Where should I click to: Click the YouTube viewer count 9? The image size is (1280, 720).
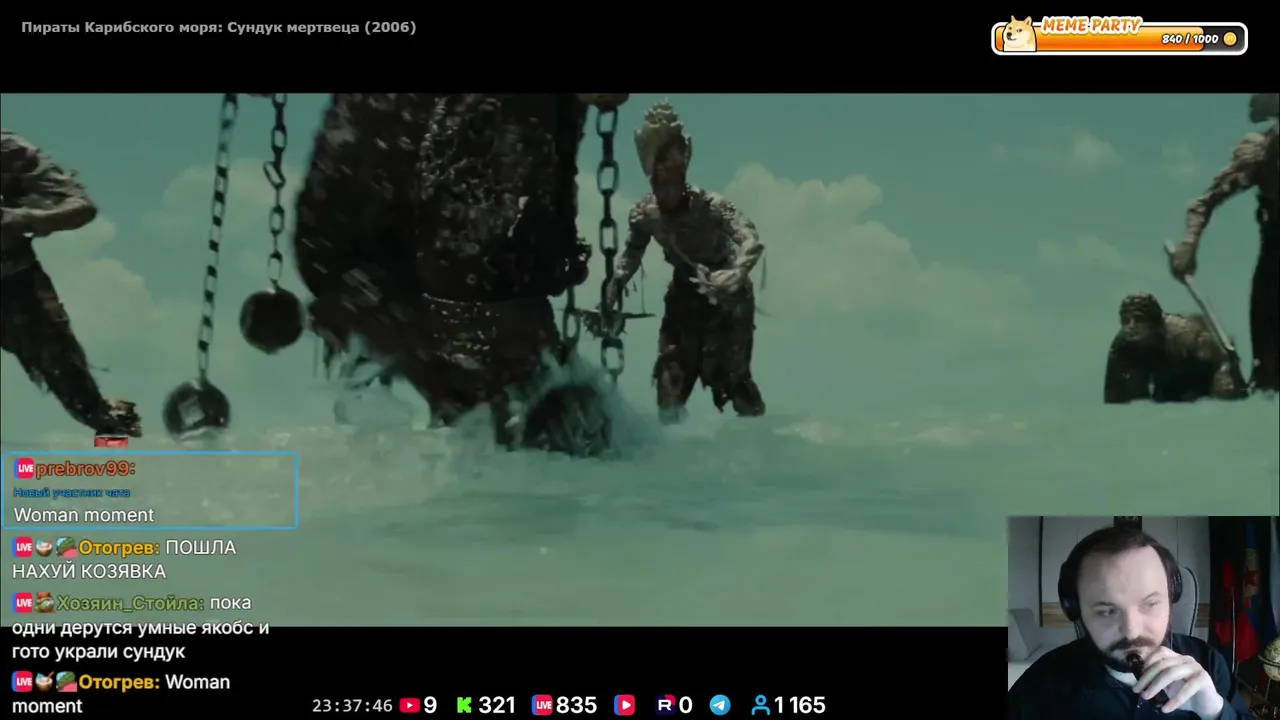(x=430, y=706)
